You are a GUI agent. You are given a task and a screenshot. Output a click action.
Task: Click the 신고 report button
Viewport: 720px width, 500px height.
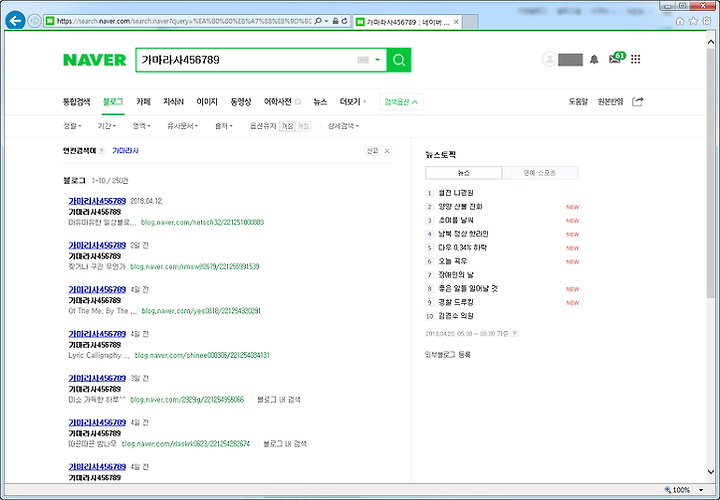pos(372,151)
